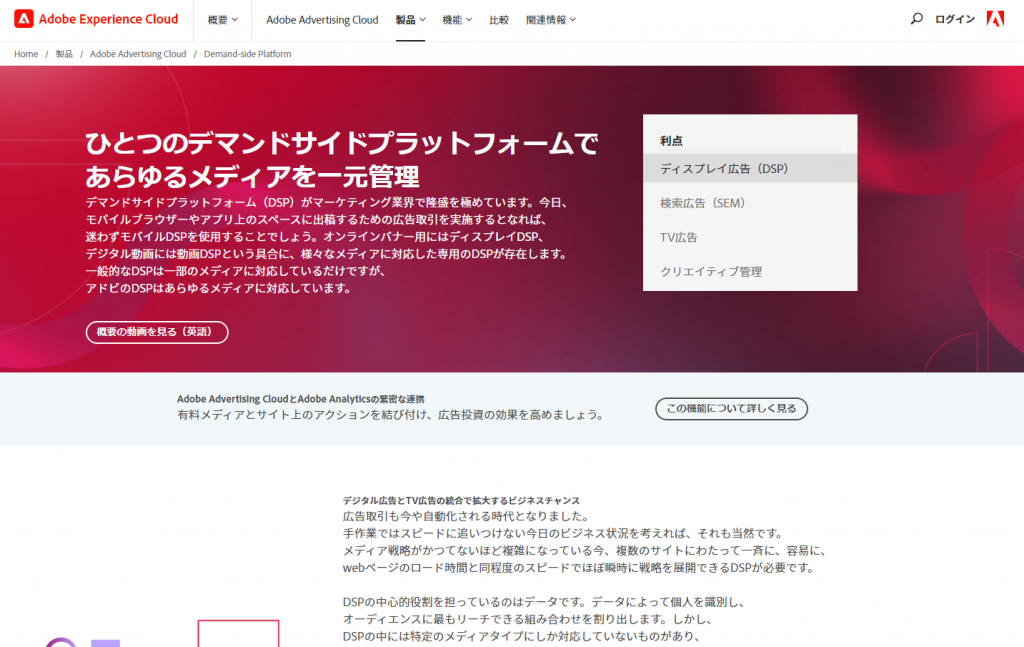Select ディスプレイ広告（DSP）in side menu
The height and width of the screenshot is (647, 1024).
(750, 168)
